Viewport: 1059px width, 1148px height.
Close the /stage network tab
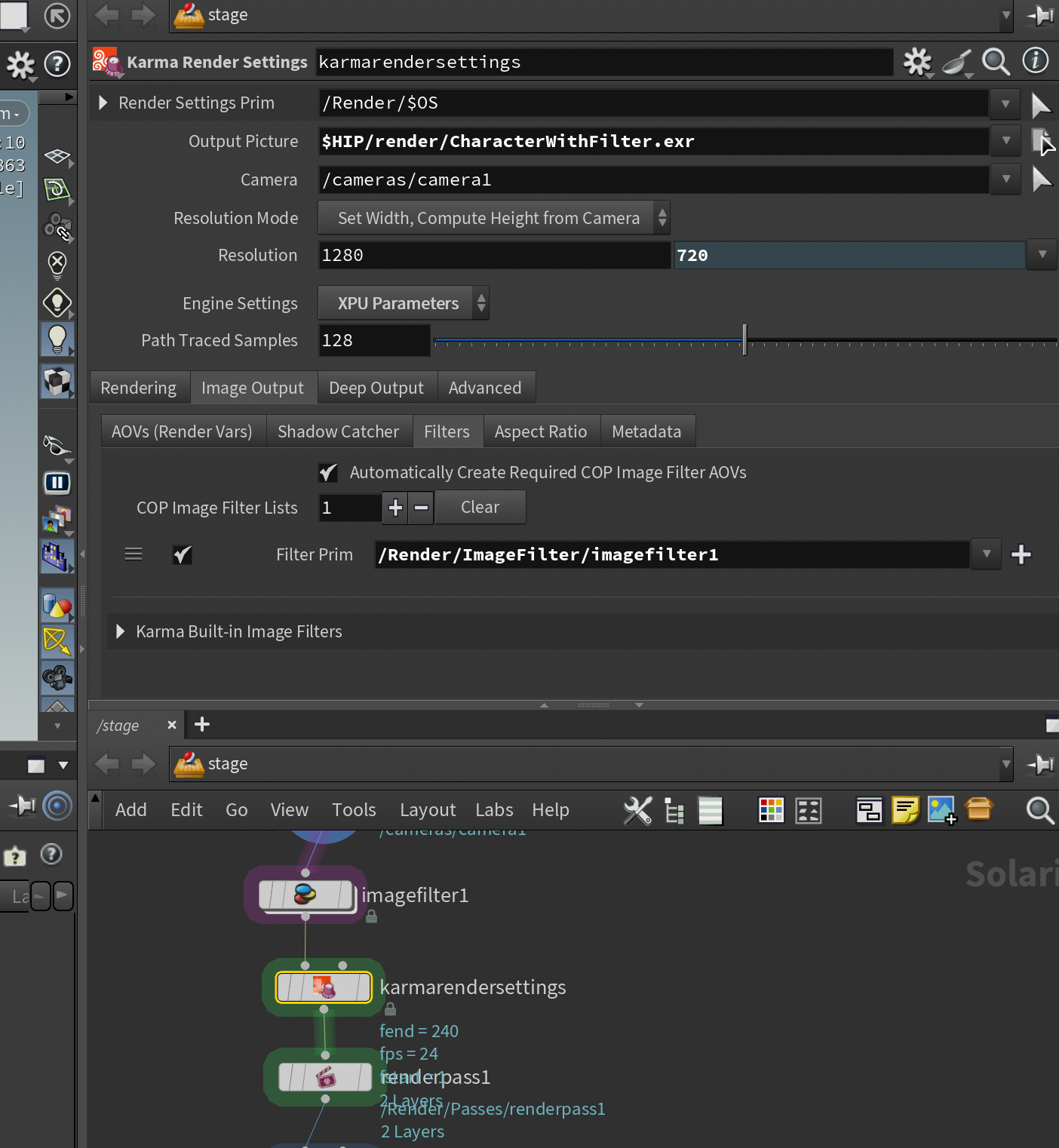[x=172, y=725]
